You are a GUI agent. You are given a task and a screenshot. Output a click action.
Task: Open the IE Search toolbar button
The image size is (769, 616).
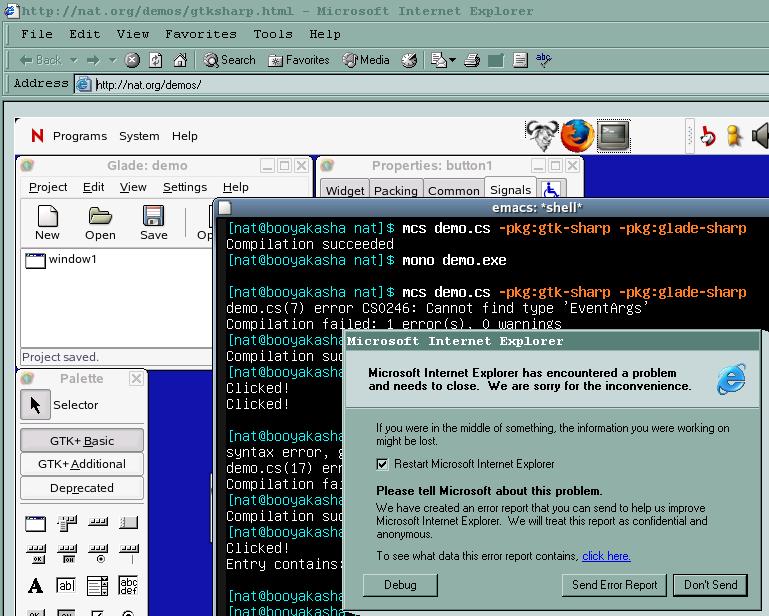click(x=230, y=60)
